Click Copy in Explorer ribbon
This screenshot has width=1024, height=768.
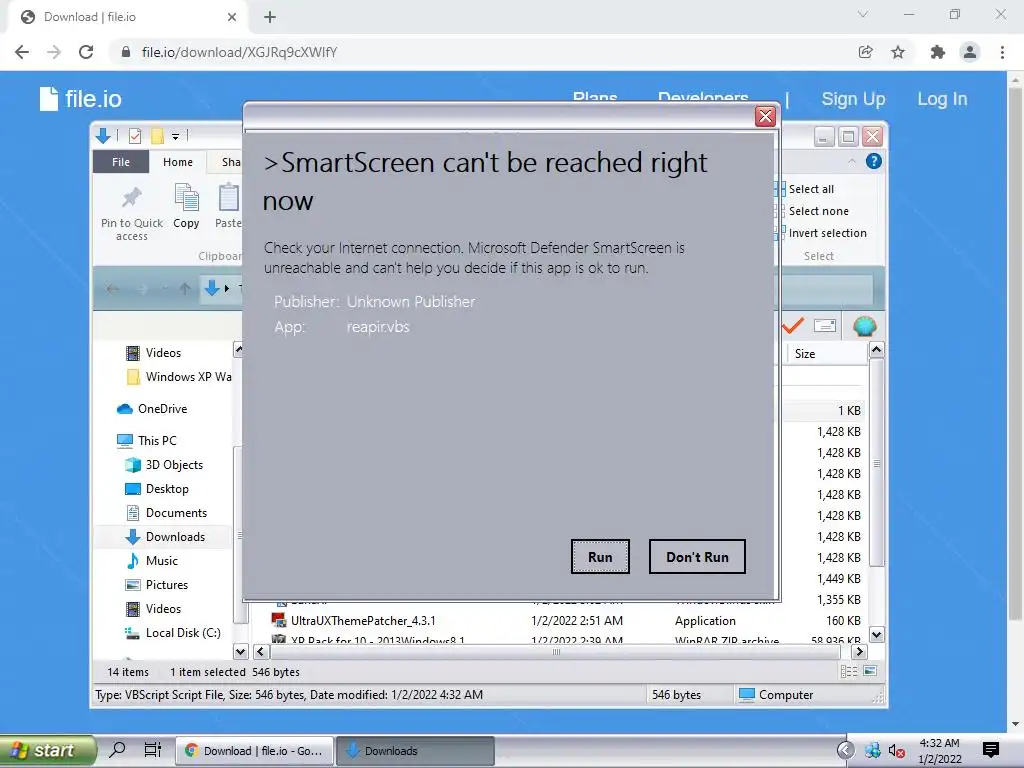pyautogui.click(x=186, y=206)
